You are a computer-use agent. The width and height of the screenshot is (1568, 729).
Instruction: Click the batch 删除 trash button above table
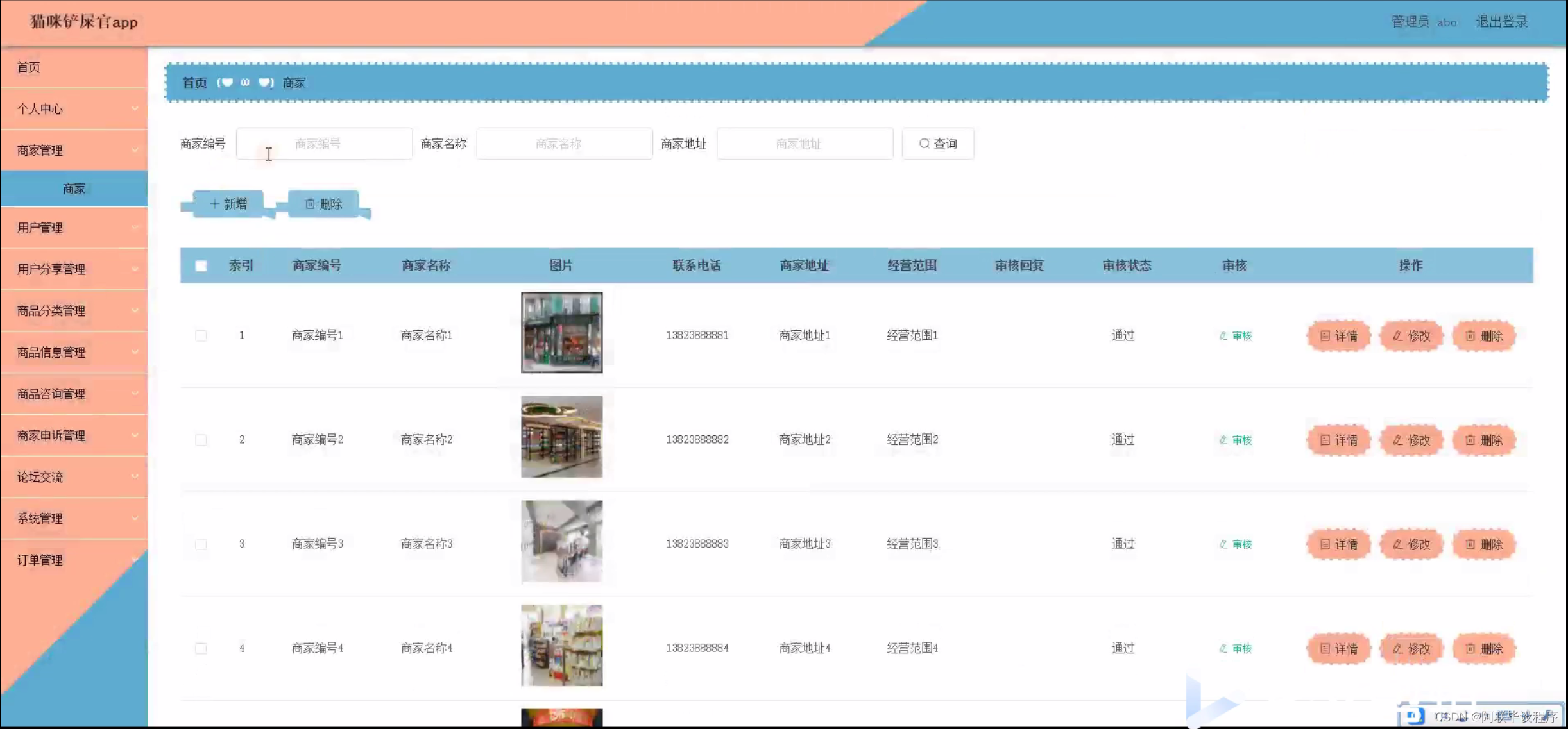coord(323,204)
